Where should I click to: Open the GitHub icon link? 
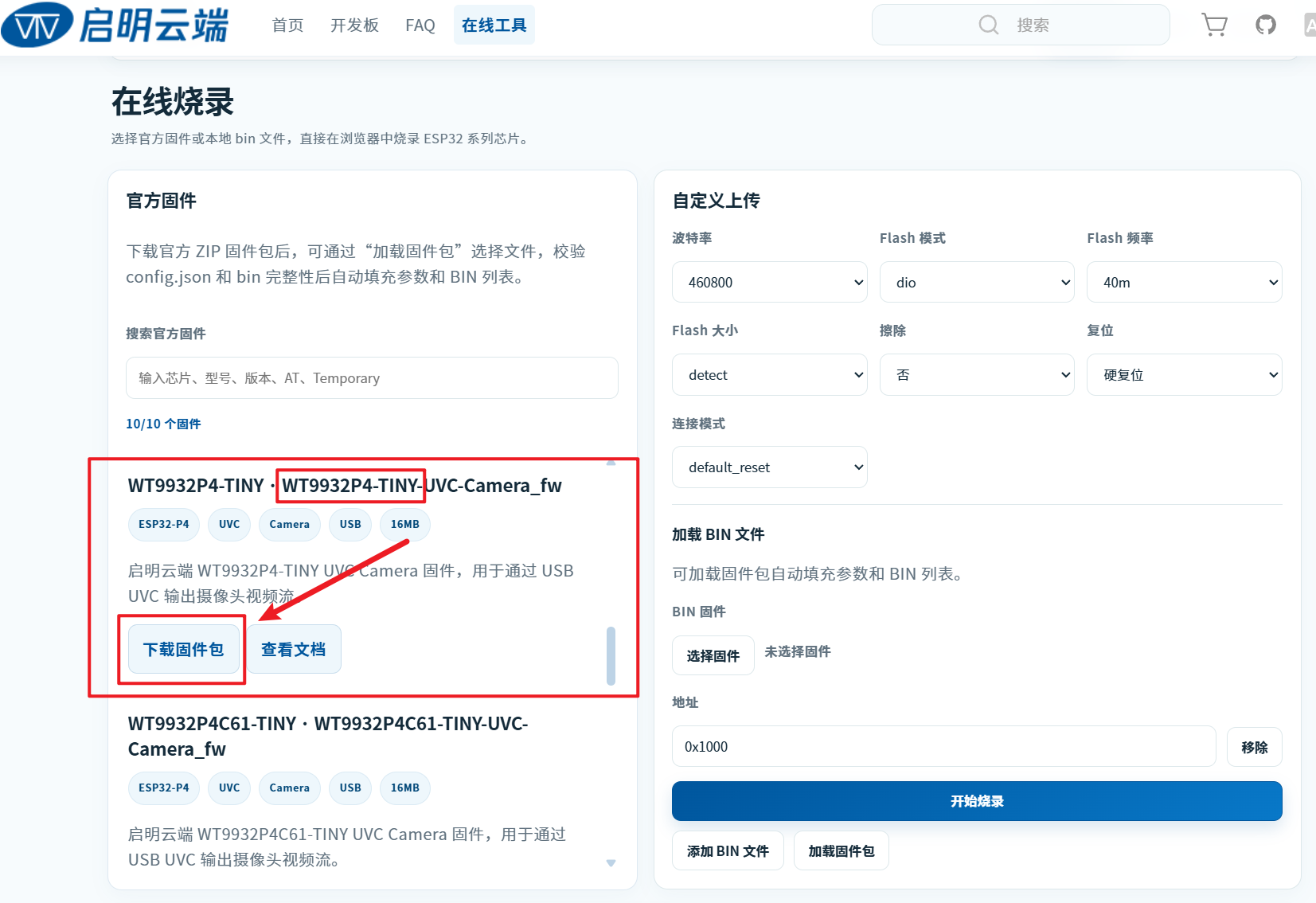(1265, 25)
